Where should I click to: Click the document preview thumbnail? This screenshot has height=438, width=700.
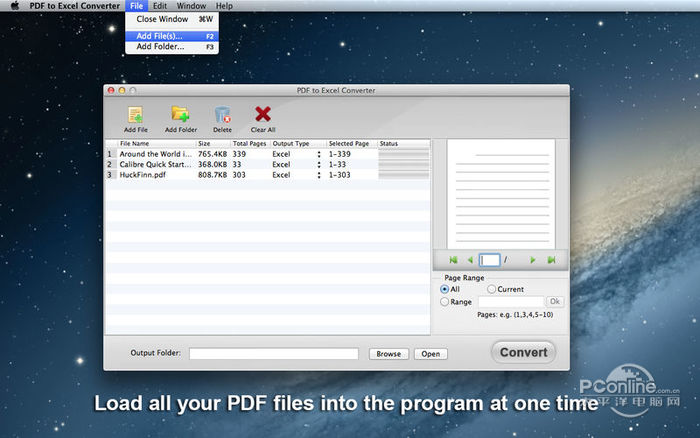(x=501, y=194)
